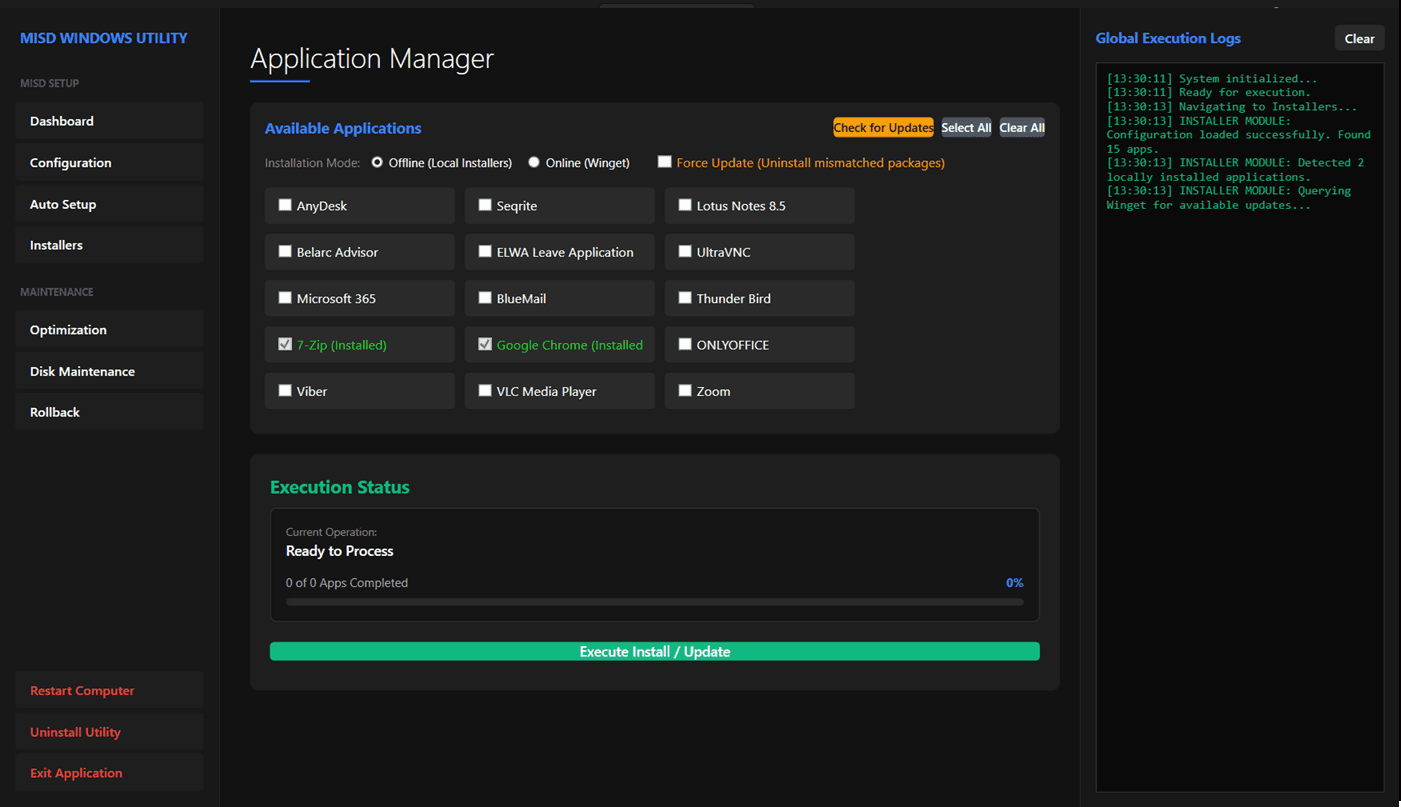The image size is (1401, 807).
Task: Click the 'Ready to Process' status text
Action: (340, 551)
